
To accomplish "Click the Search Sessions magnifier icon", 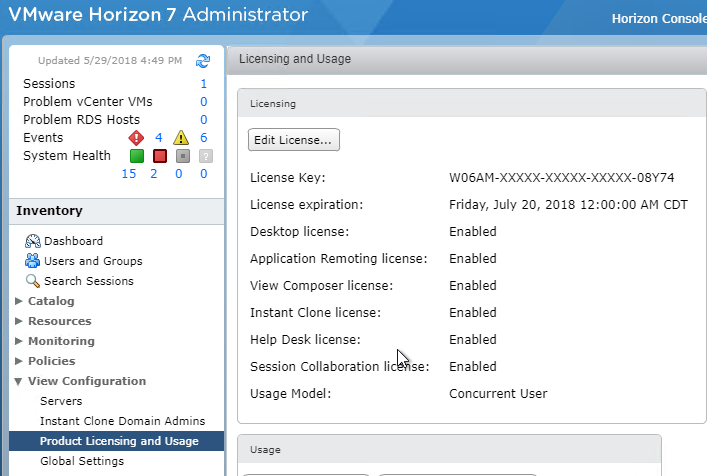I will click(x=32, y=281).
